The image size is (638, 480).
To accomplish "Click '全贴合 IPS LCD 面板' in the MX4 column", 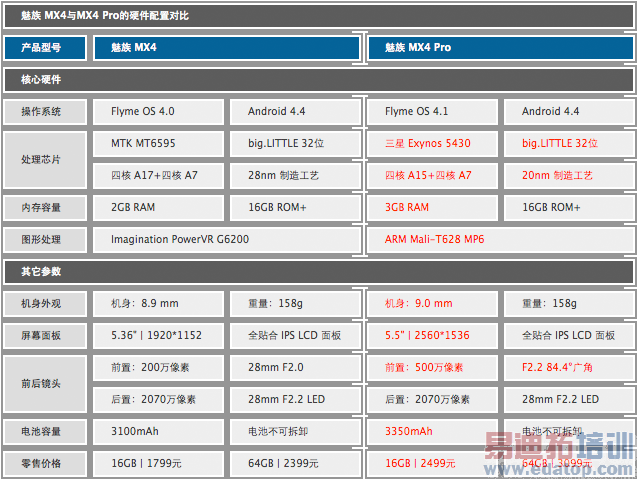I will click(295, 336).
